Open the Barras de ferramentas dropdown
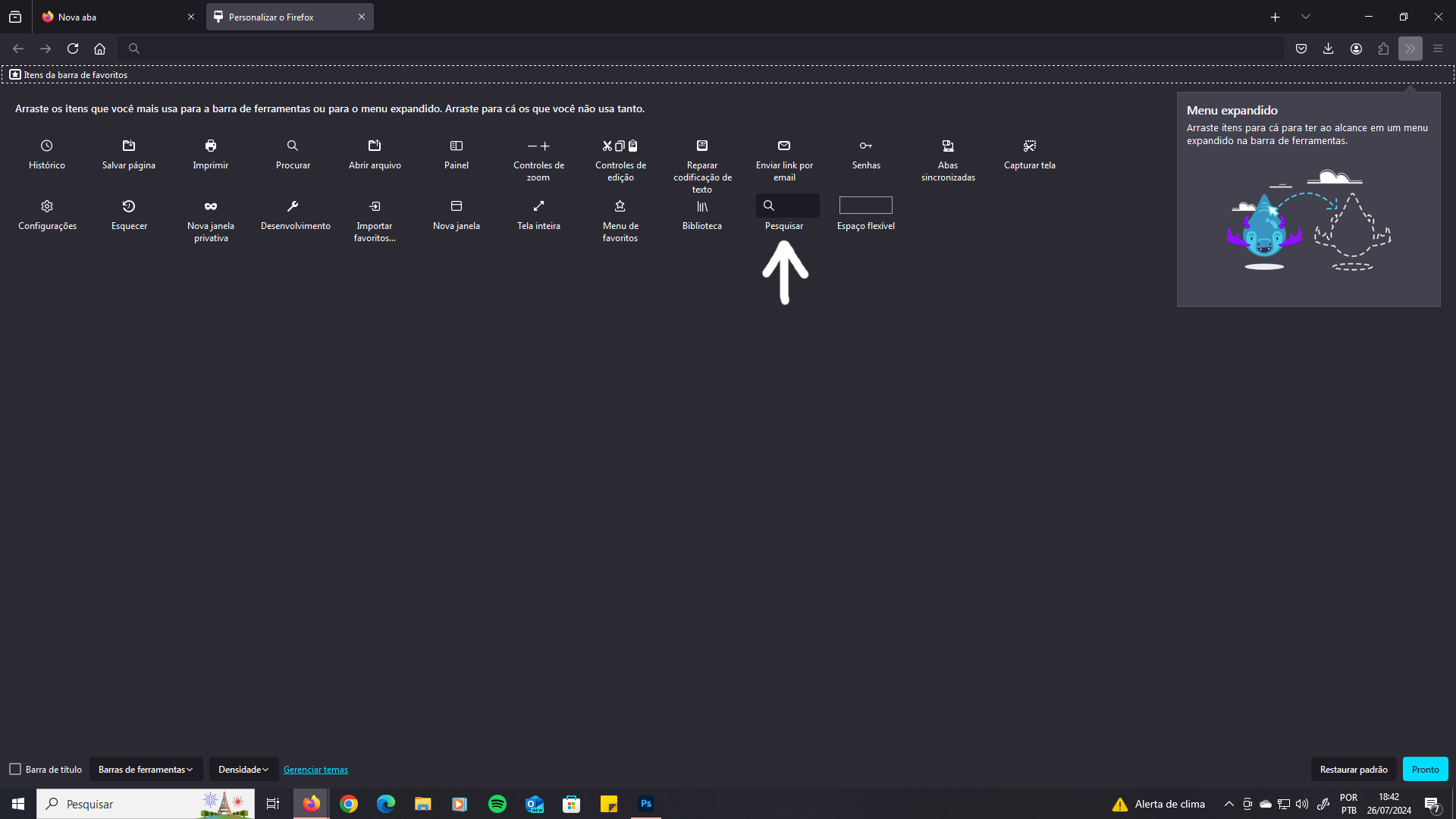This screenshot has height=819, width=1456. click(x=146, y=769)
